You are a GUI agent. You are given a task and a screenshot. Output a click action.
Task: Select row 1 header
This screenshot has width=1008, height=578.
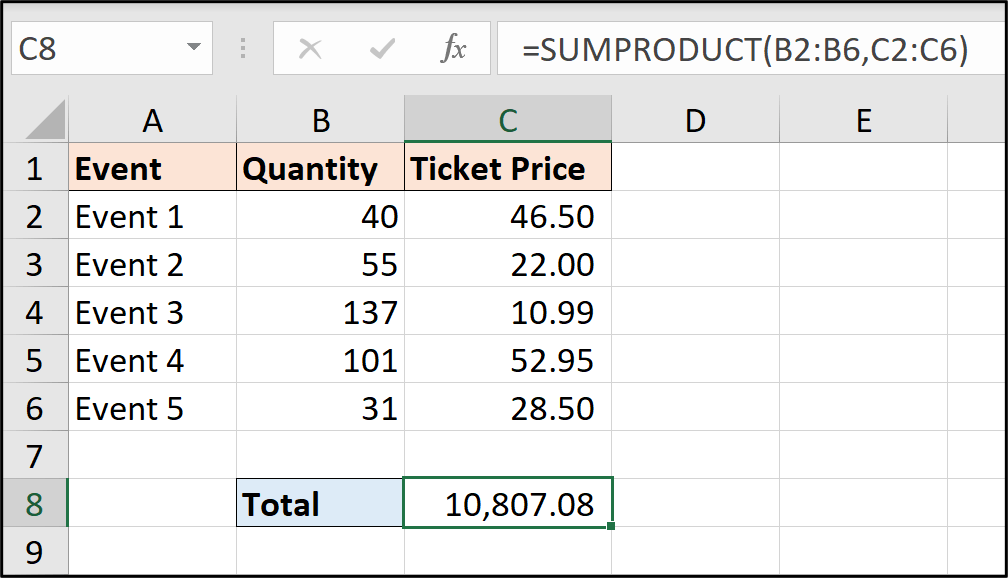[35, 168]
